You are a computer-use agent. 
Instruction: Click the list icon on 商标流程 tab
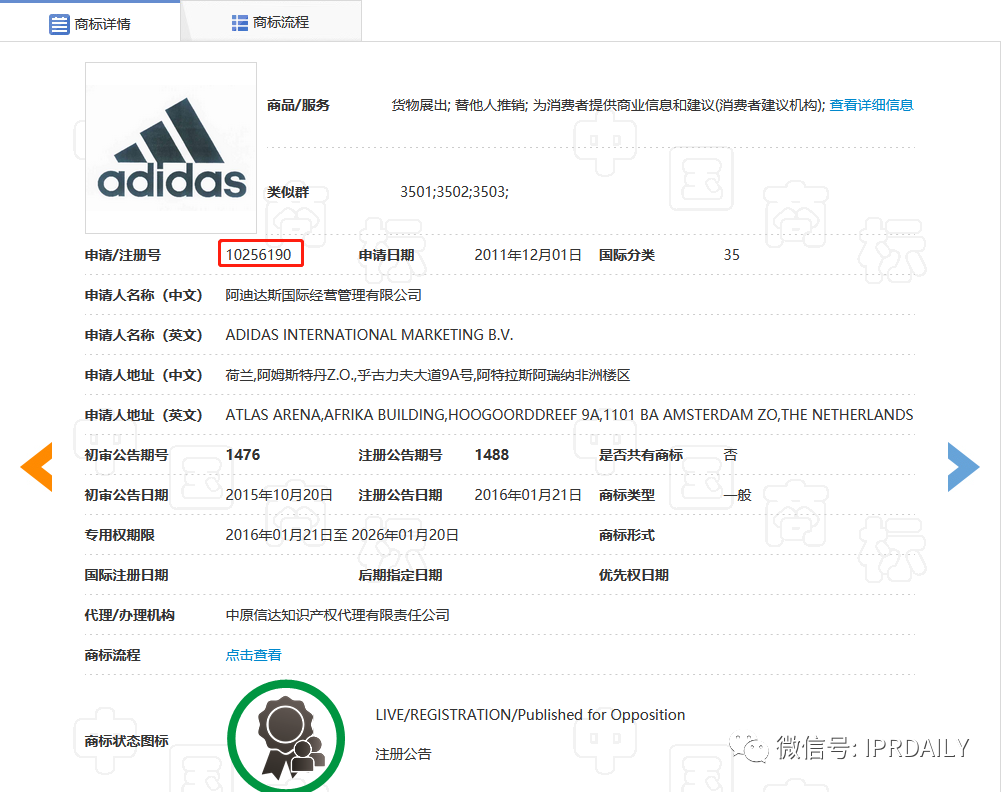[239, 21]
